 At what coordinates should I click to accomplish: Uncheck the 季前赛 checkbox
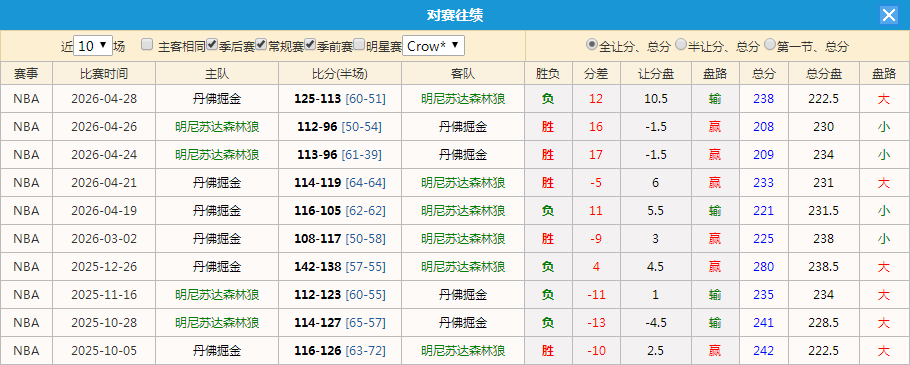(310, 45)
